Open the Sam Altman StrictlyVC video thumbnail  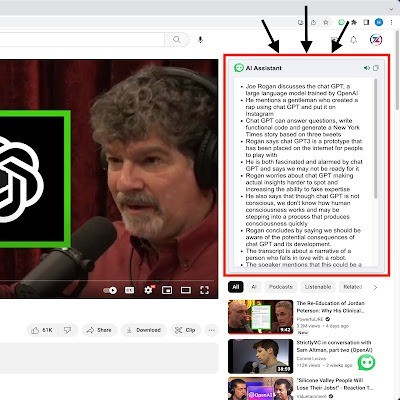260,356
